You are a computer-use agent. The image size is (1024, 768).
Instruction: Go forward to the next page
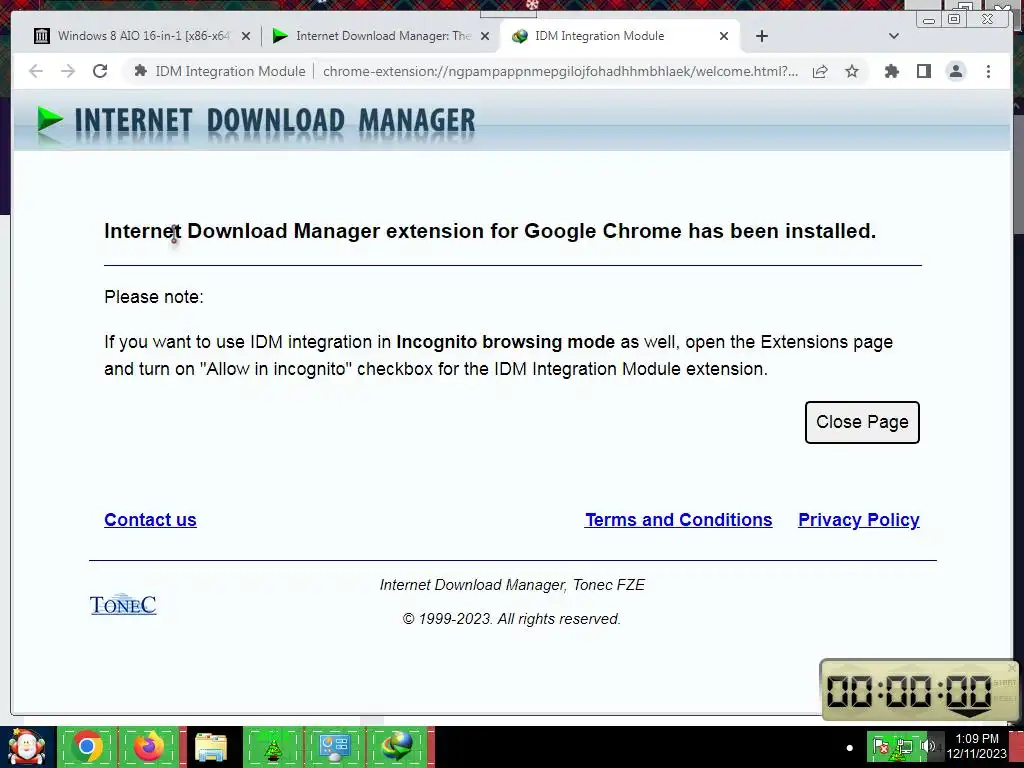click(x=68, y=71)
